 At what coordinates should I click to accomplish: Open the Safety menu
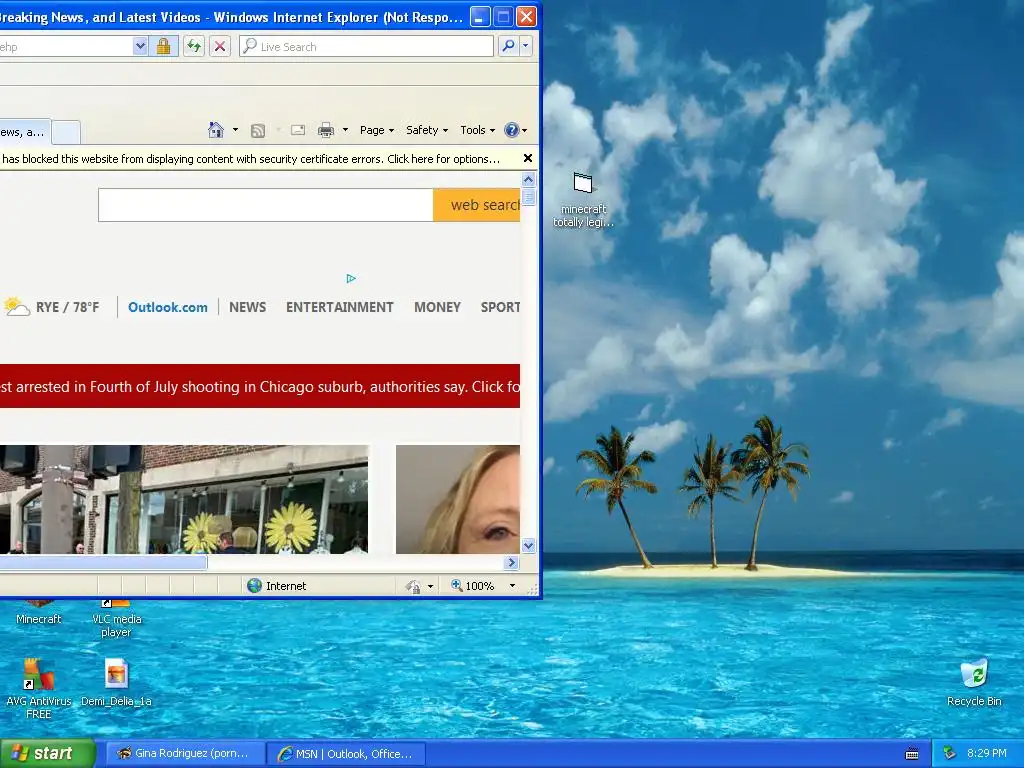[427, 130]
